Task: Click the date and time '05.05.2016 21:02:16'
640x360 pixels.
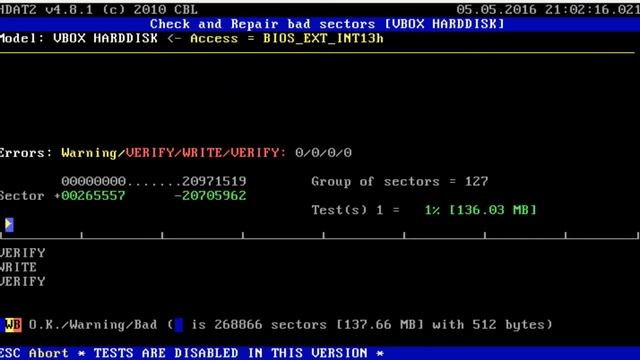Action: coord(548,9)
